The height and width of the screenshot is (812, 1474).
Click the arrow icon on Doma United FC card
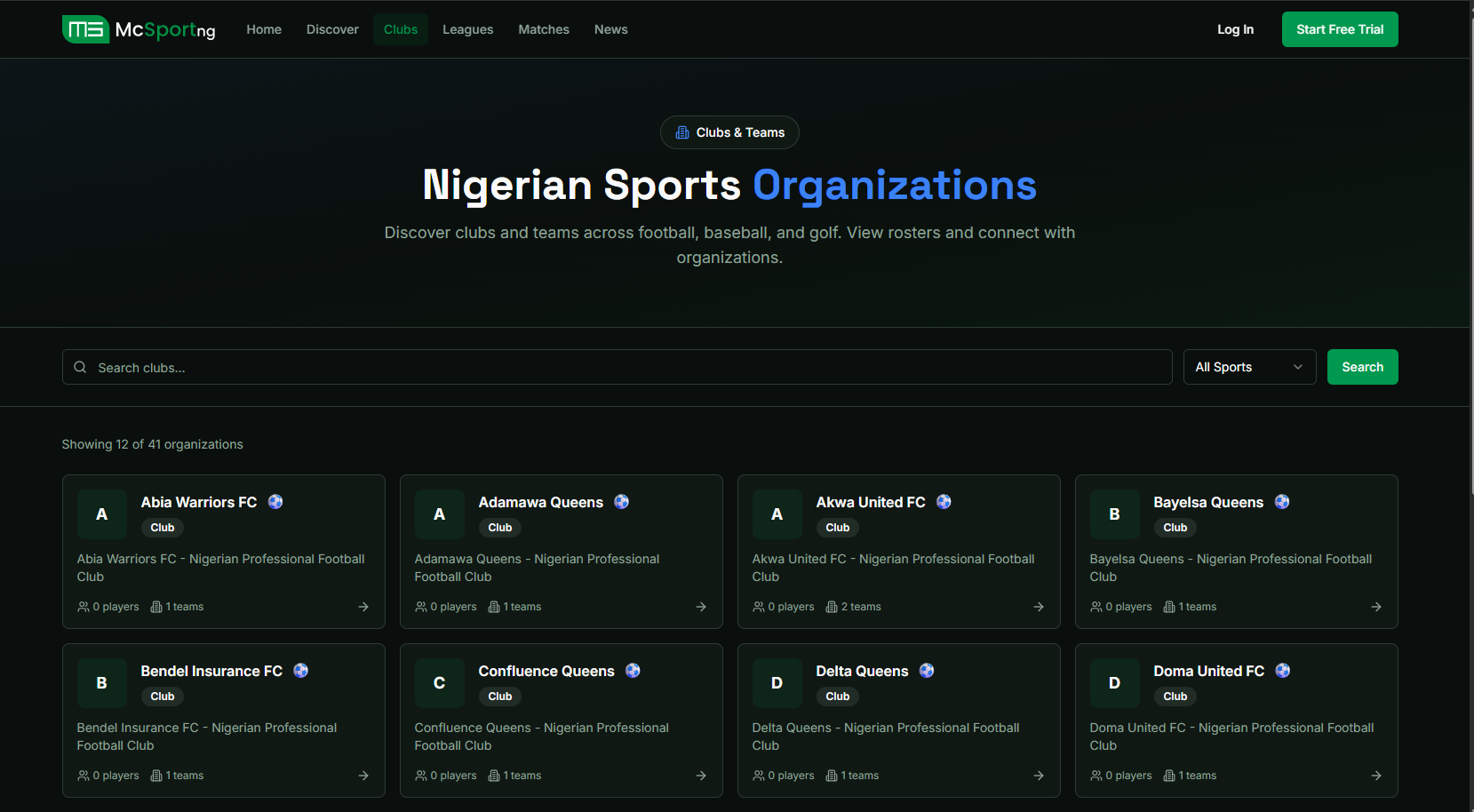coord(1376,776)
